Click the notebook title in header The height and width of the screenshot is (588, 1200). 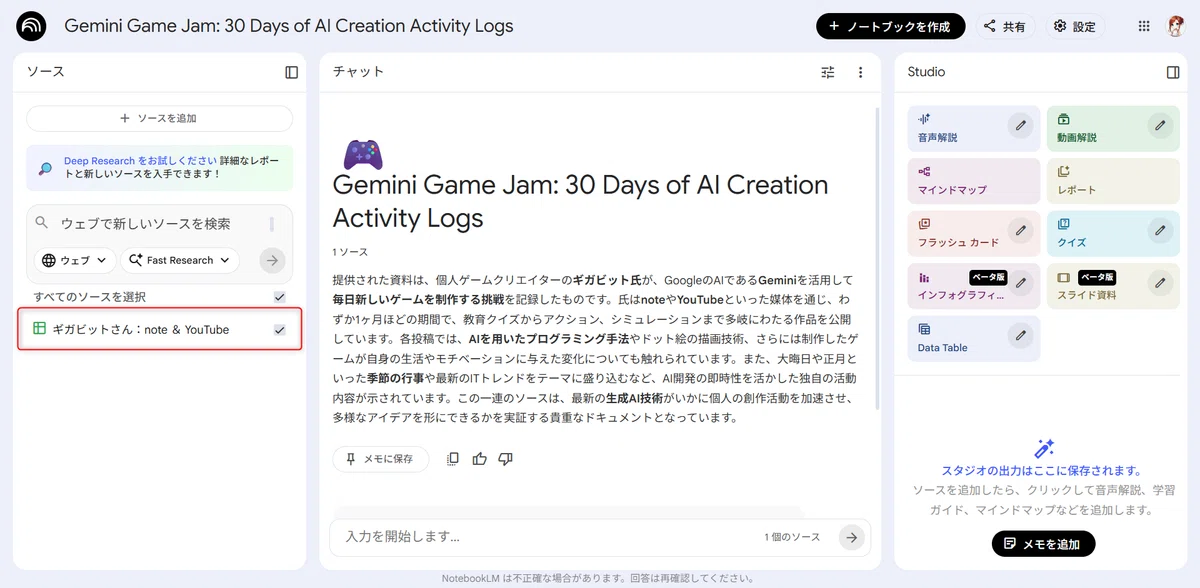click(x=289, y=26)
